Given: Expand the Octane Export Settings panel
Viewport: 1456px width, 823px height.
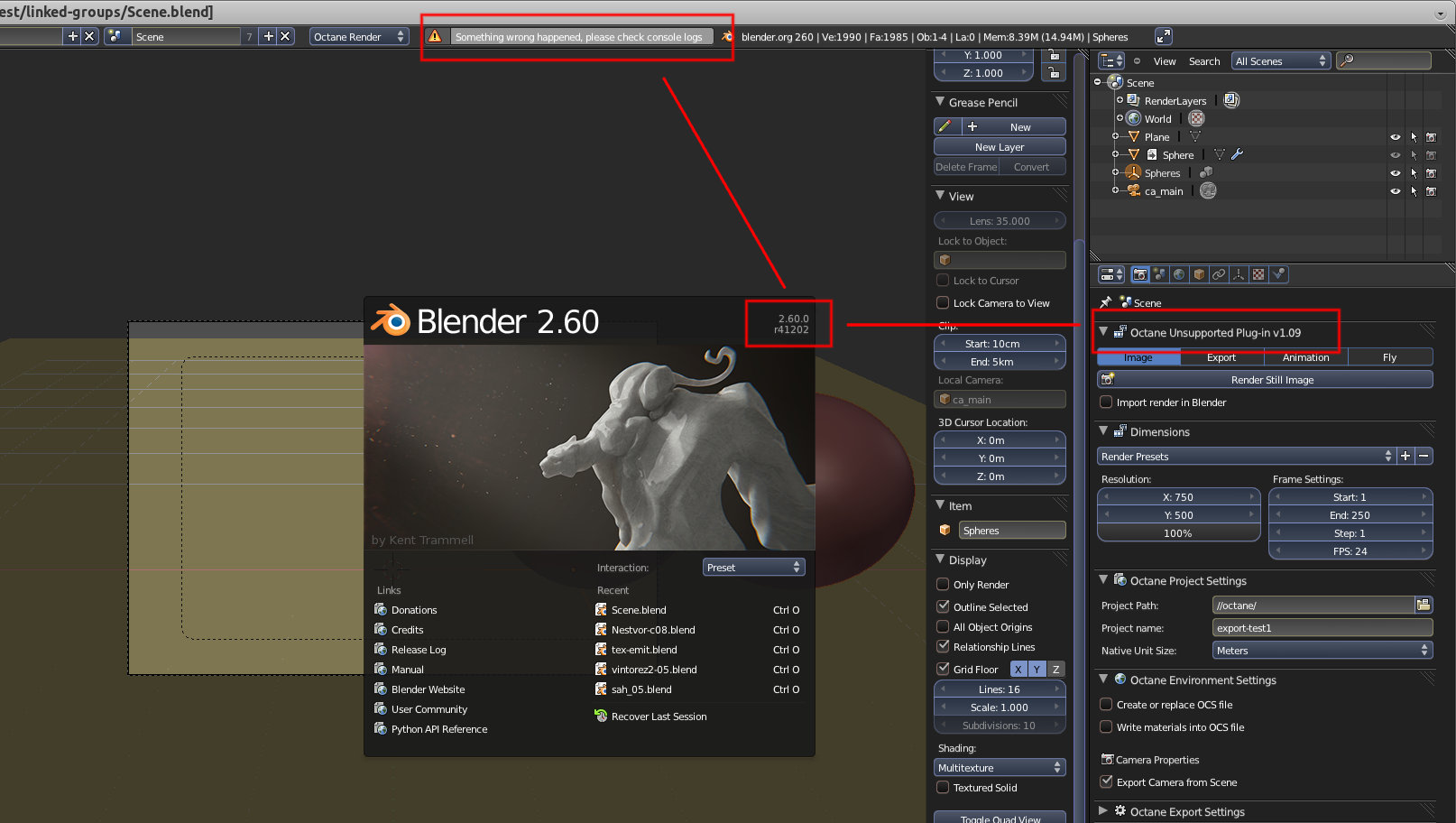Looking at the screenshot, I should coord(1103,810).
